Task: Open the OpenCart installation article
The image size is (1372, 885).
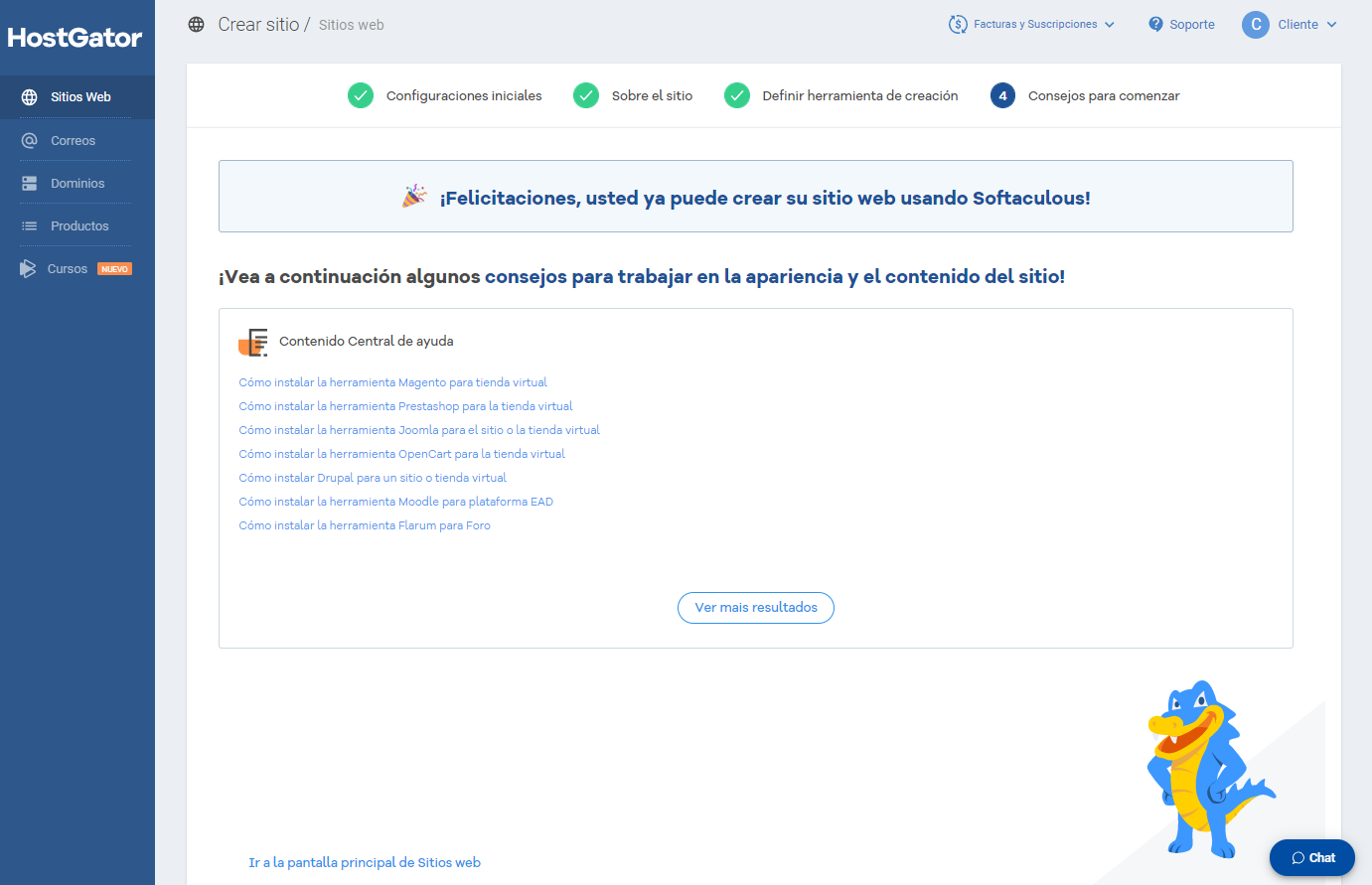Action: [401, 454]
